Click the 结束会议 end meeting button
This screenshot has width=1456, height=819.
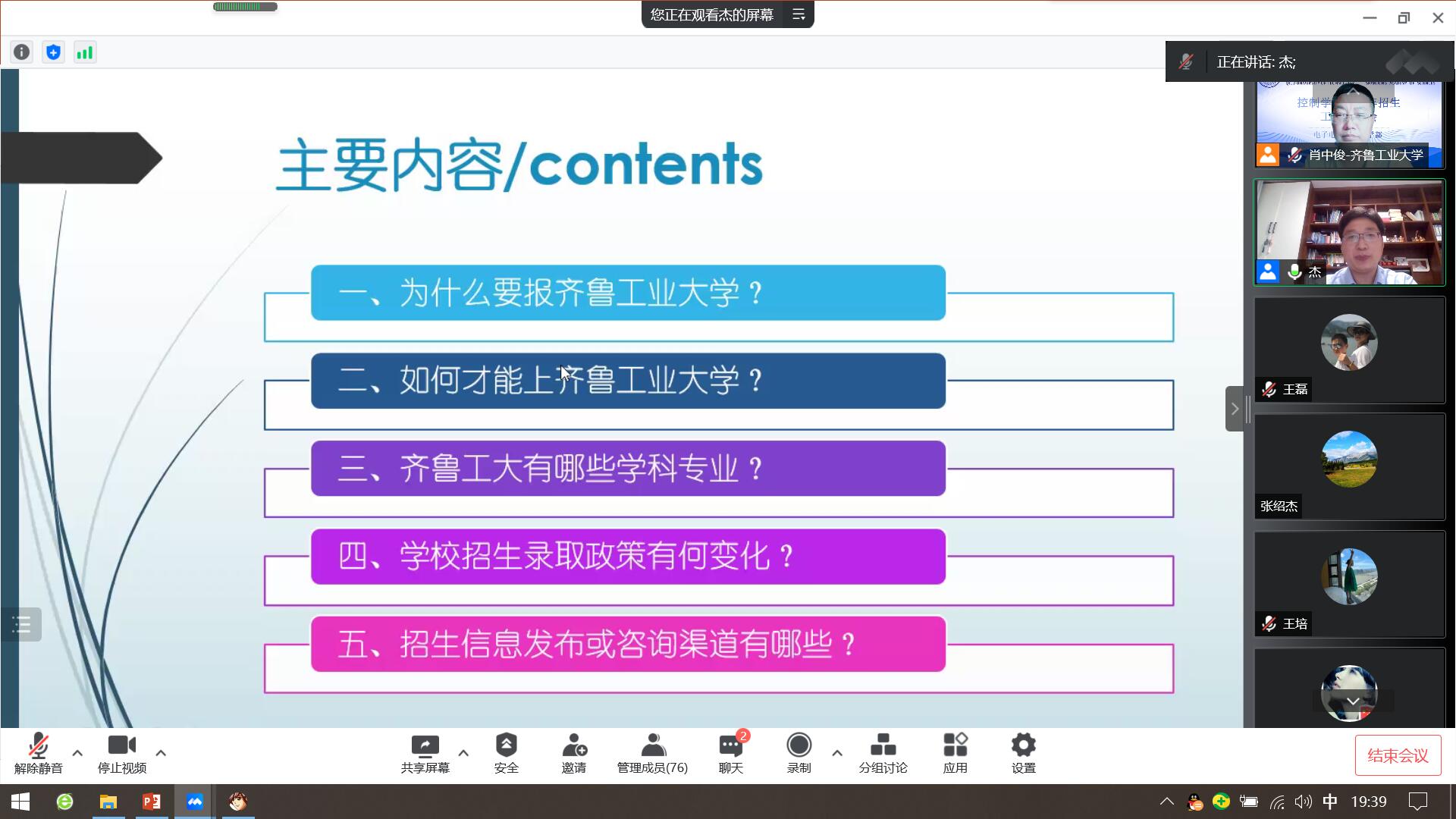click(x=1398, y=755)
